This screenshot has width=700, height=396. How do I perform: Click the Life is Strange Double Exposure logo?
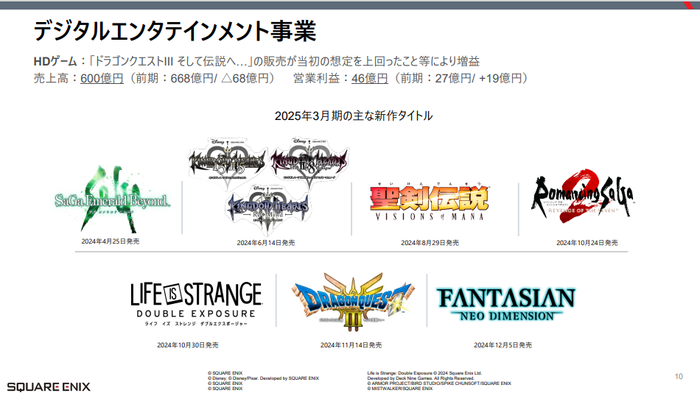click(196, 304)
